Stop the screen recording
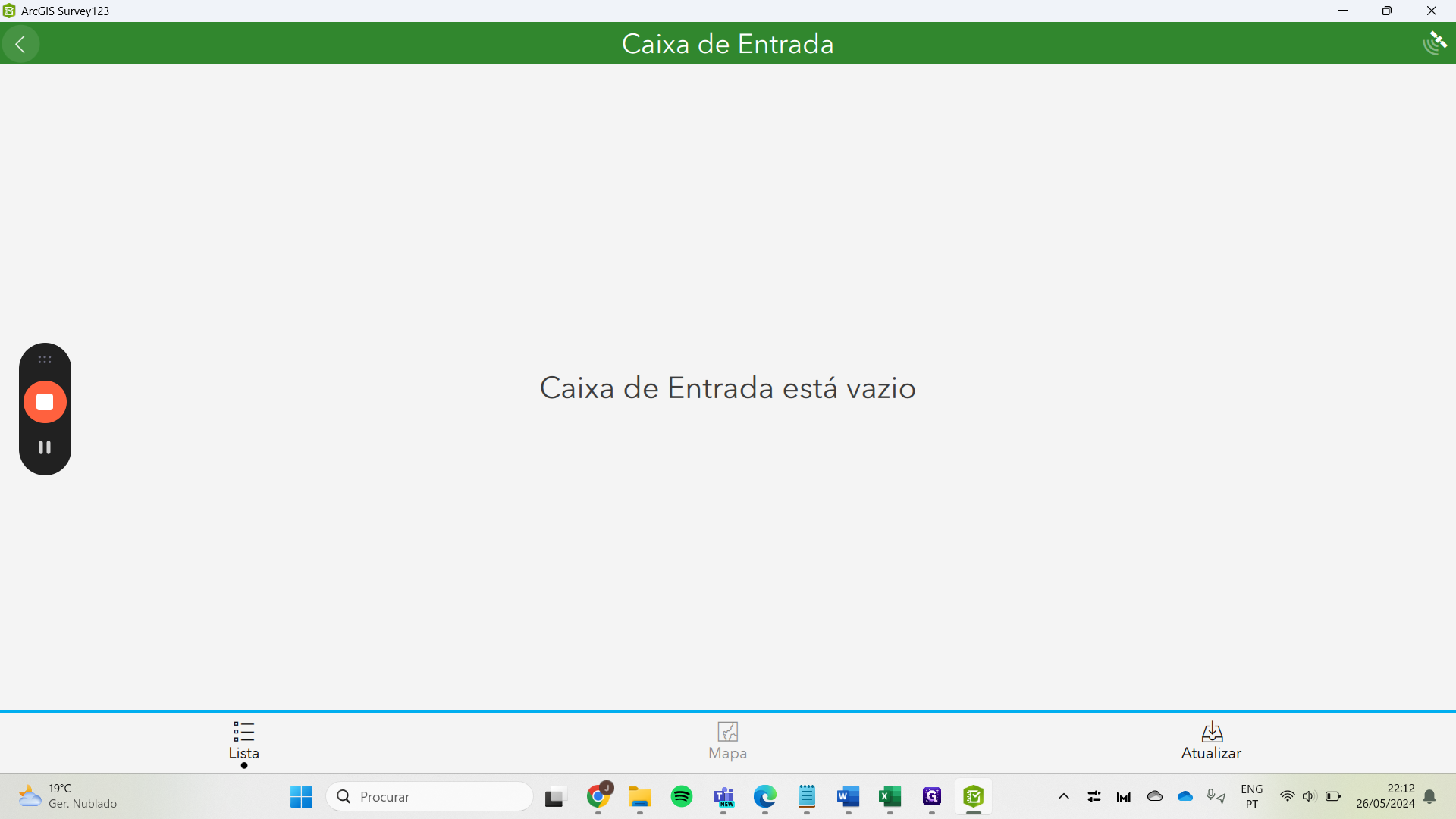Screen dimensions: 1456x819 45,402
